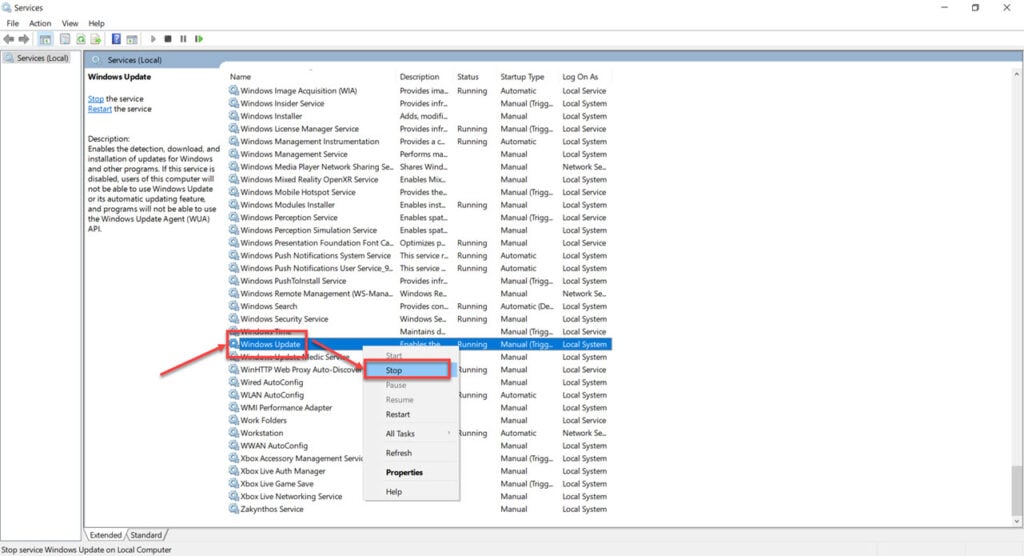
Task: Select the Windows Mobile Hotspot Service row
Action: click(x=419, y=192)
